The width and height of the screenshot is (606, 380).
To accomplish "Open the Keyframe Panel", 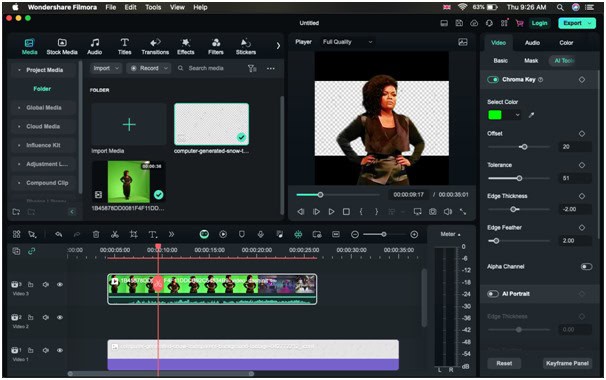I will pos(567,363).
